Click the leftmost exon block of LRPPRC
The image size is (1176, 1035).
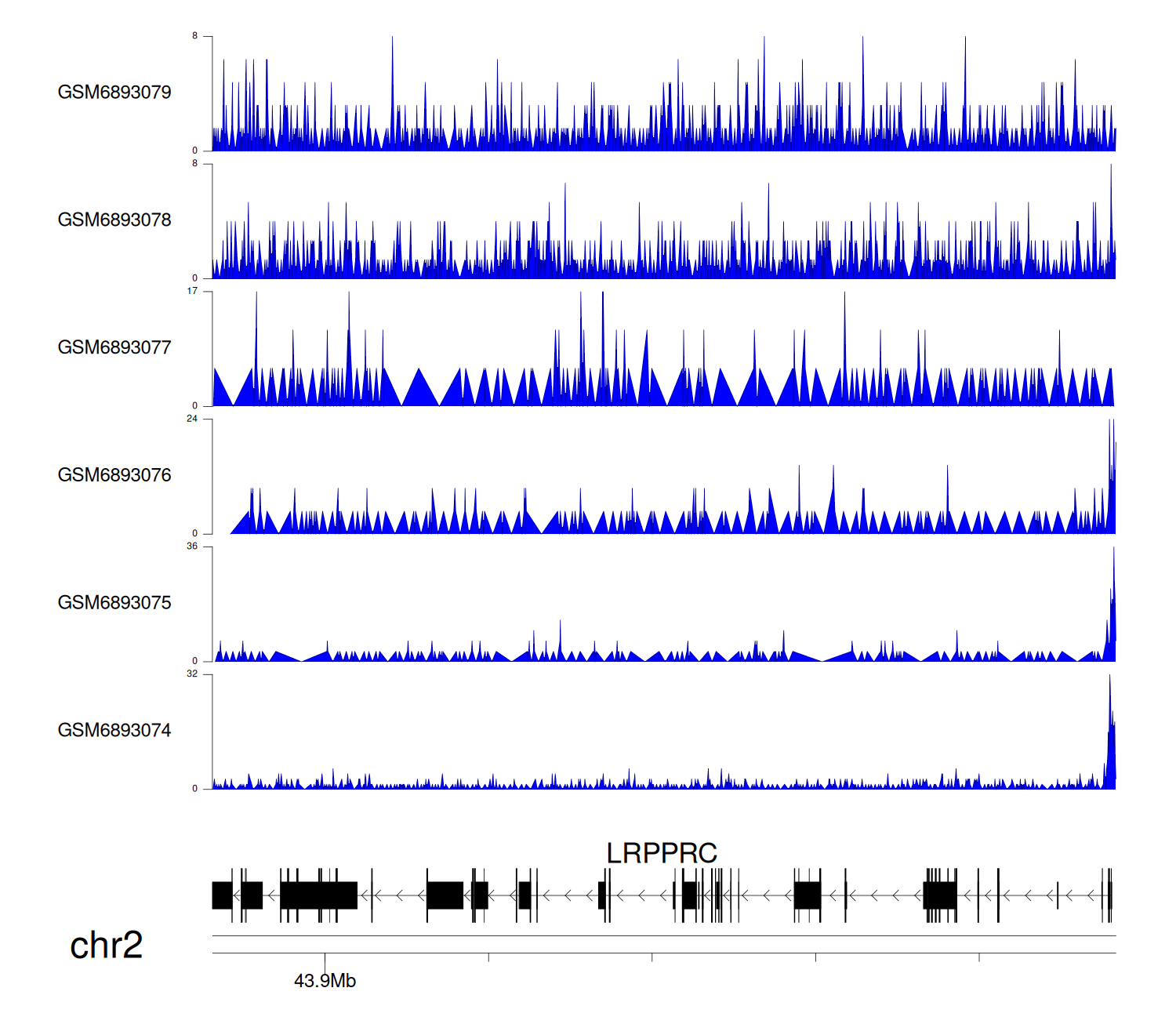pyautogui.click(x=222, y=895)
